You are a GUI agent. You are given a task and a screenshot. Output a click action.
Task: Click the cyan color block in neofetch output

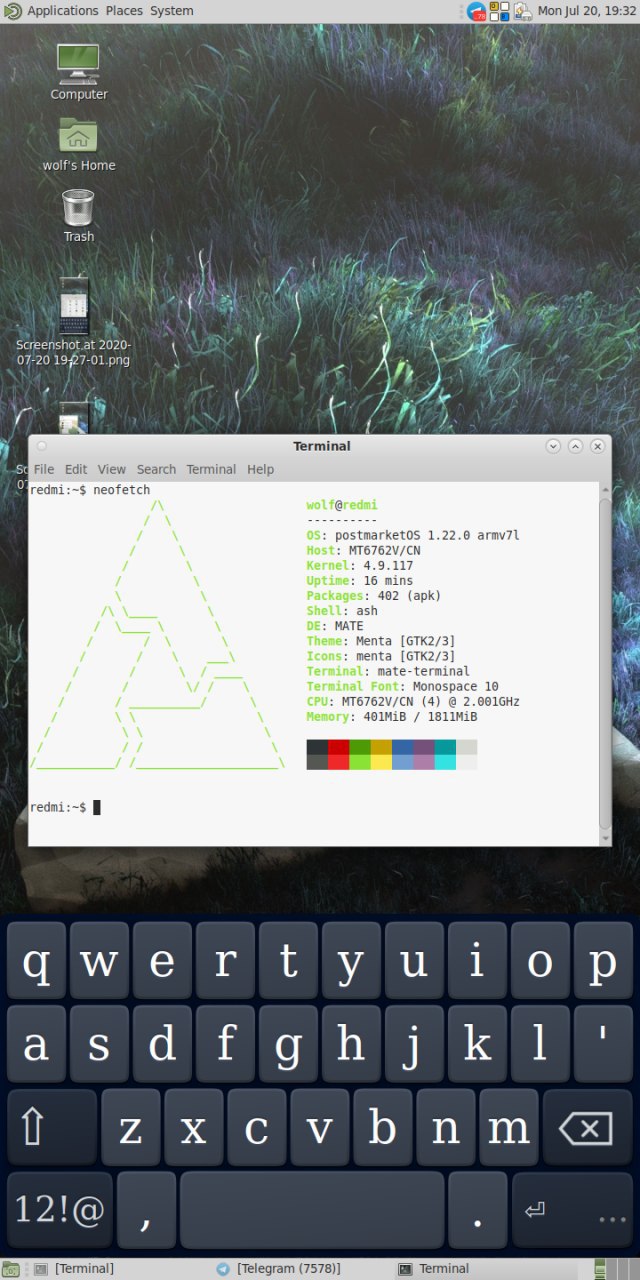pos(445,762)
